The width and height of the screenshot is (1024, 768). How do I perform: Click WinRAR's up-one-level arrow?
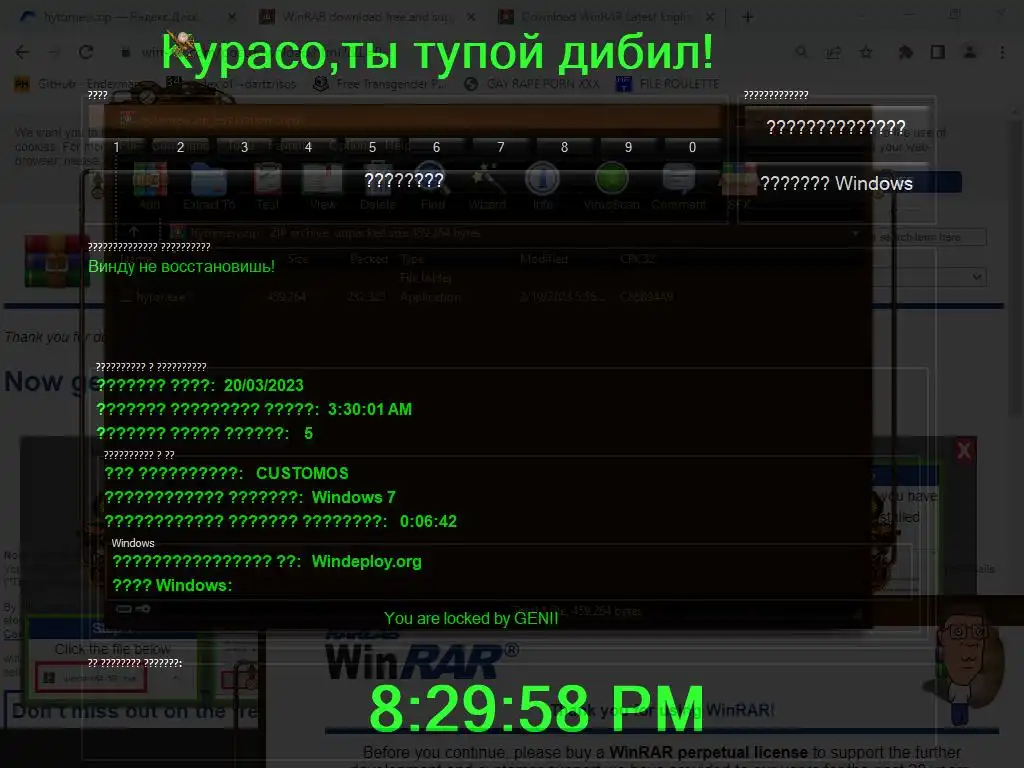[133, 232]
